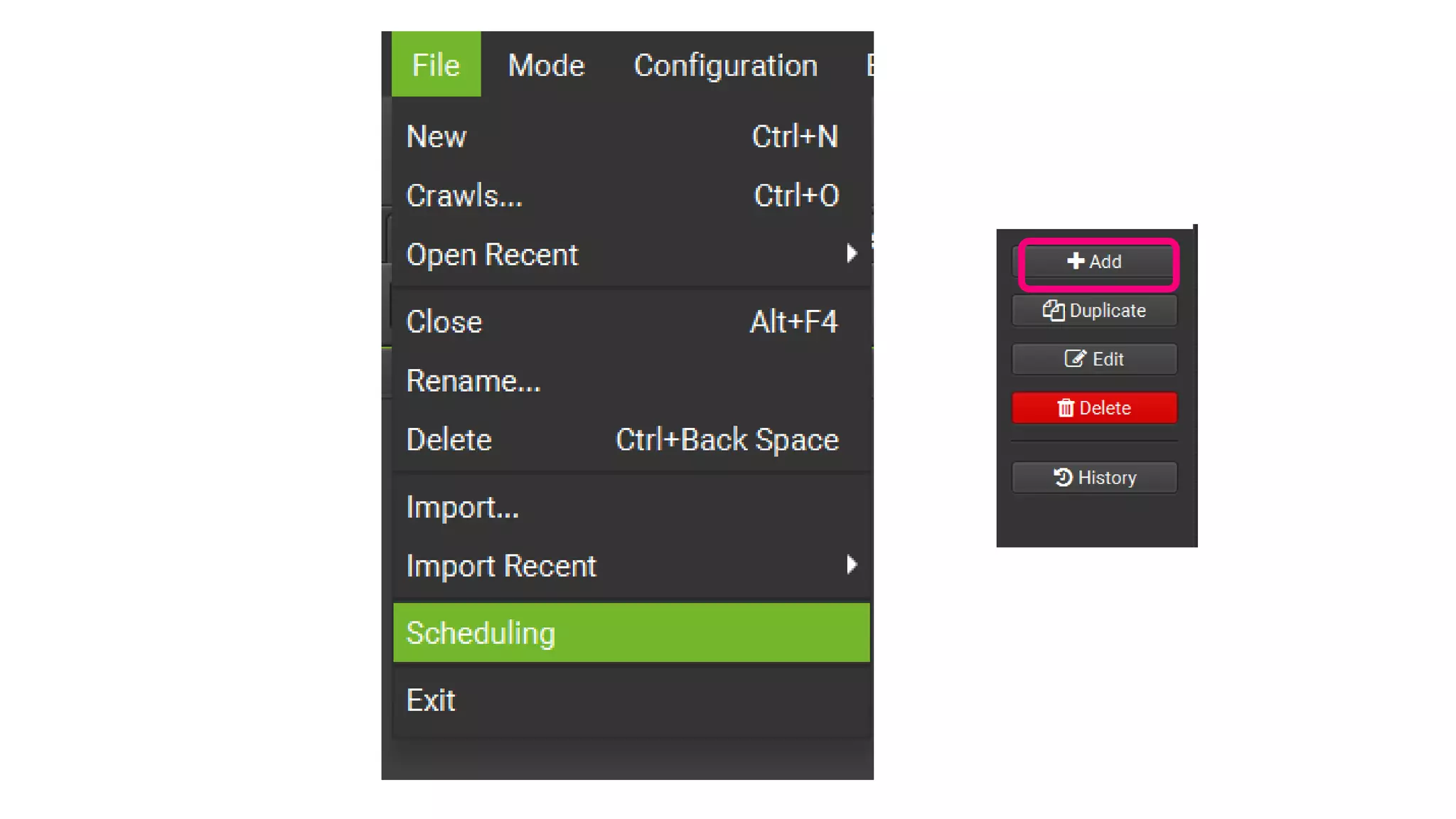Image resolution: width=1456 pixels, height=819 pixels.
Task: Click the clock icon on the History button
Action: click(x=1063, y=477)
